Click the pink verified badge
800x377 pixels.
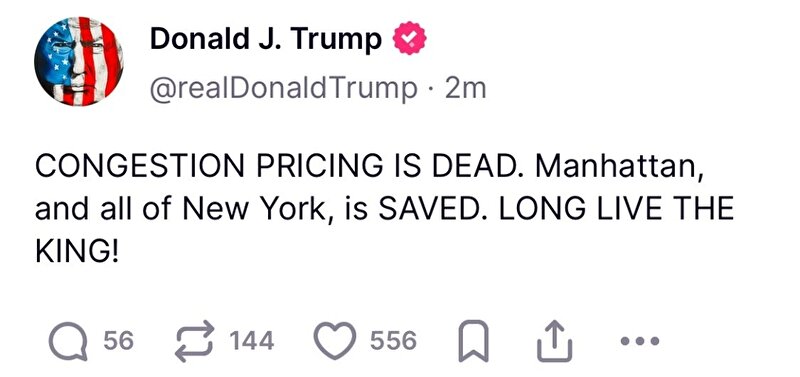click(x=409, y=38)
